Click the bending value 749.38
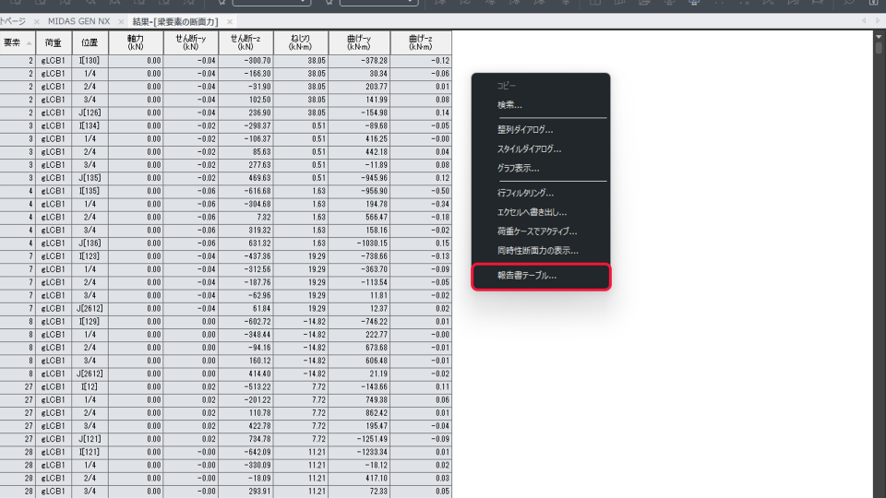This screenshot has width=886, height=498. pyautogui.click(x=359, y=400)
